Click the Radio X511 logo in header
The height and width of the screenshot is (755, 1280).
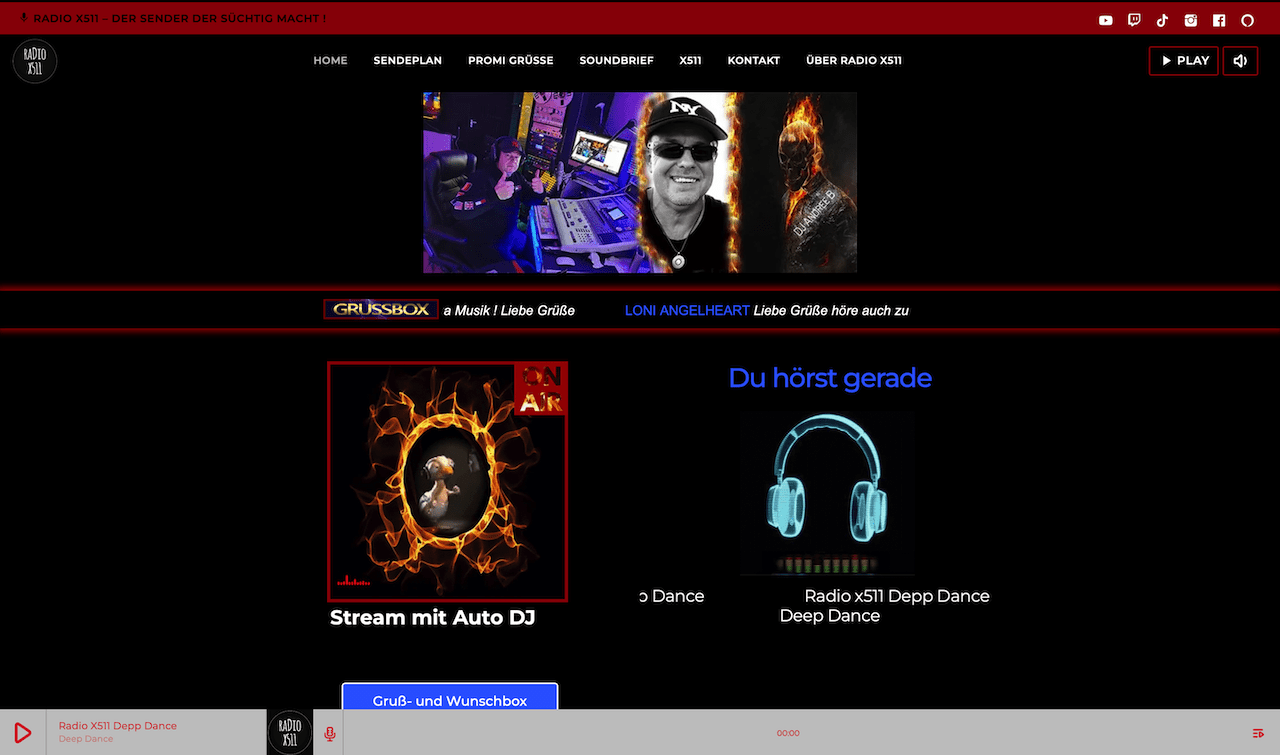click(x=35, y=61)
